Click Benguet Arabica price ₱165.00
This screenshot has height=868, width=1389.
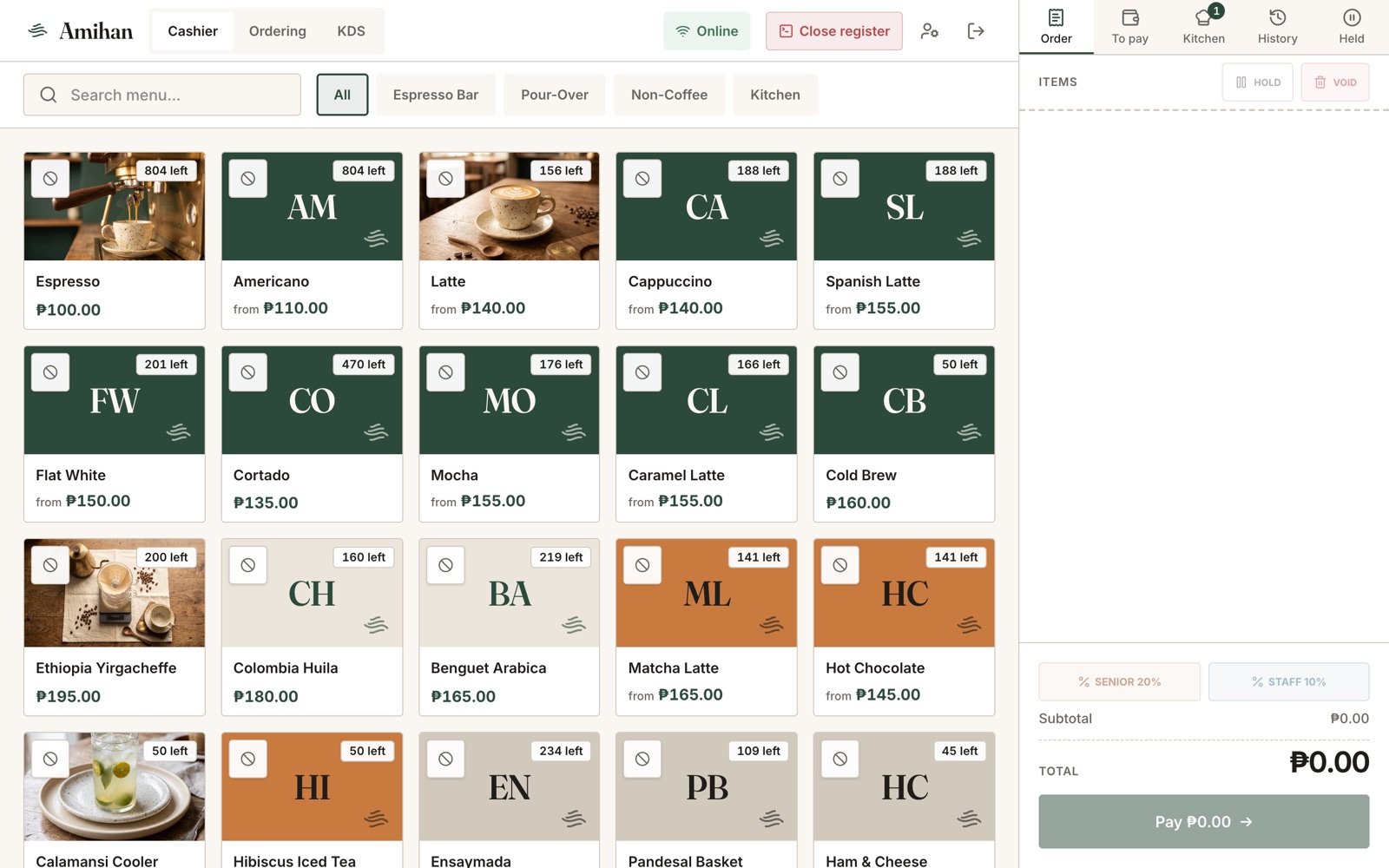464,696
